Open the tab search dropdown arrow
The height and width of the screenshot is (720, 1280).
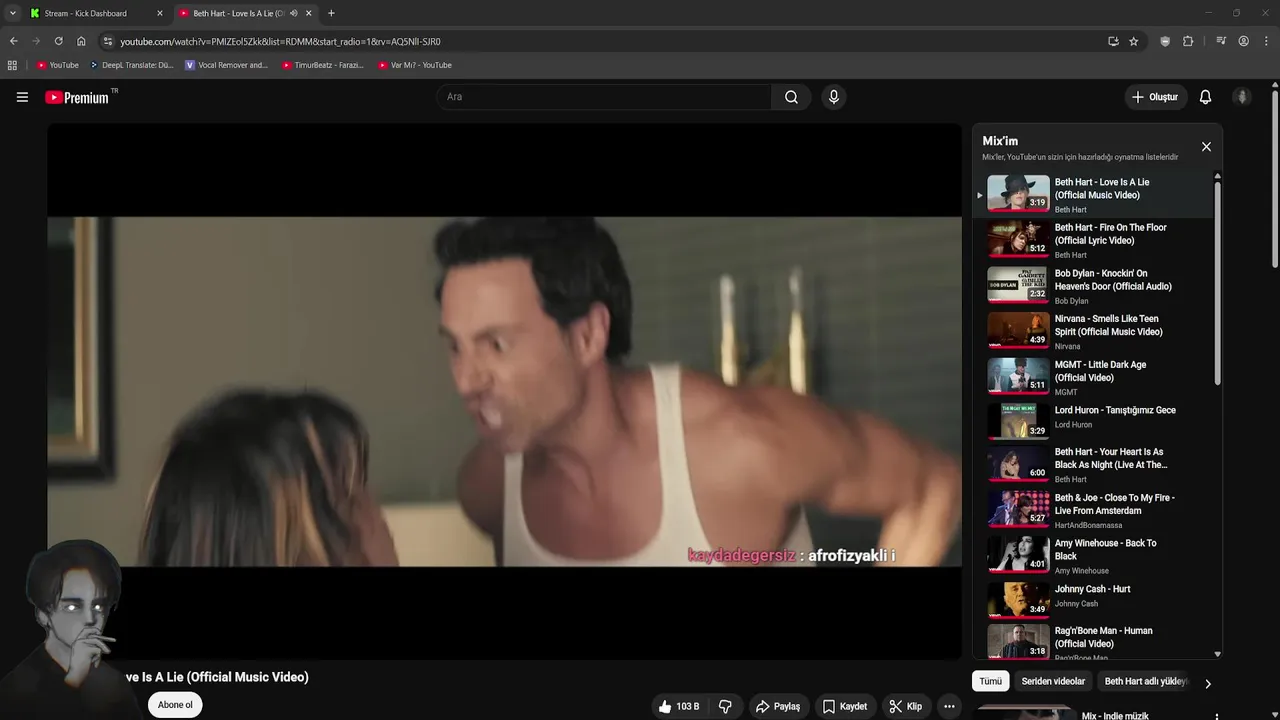pos(12,13)
